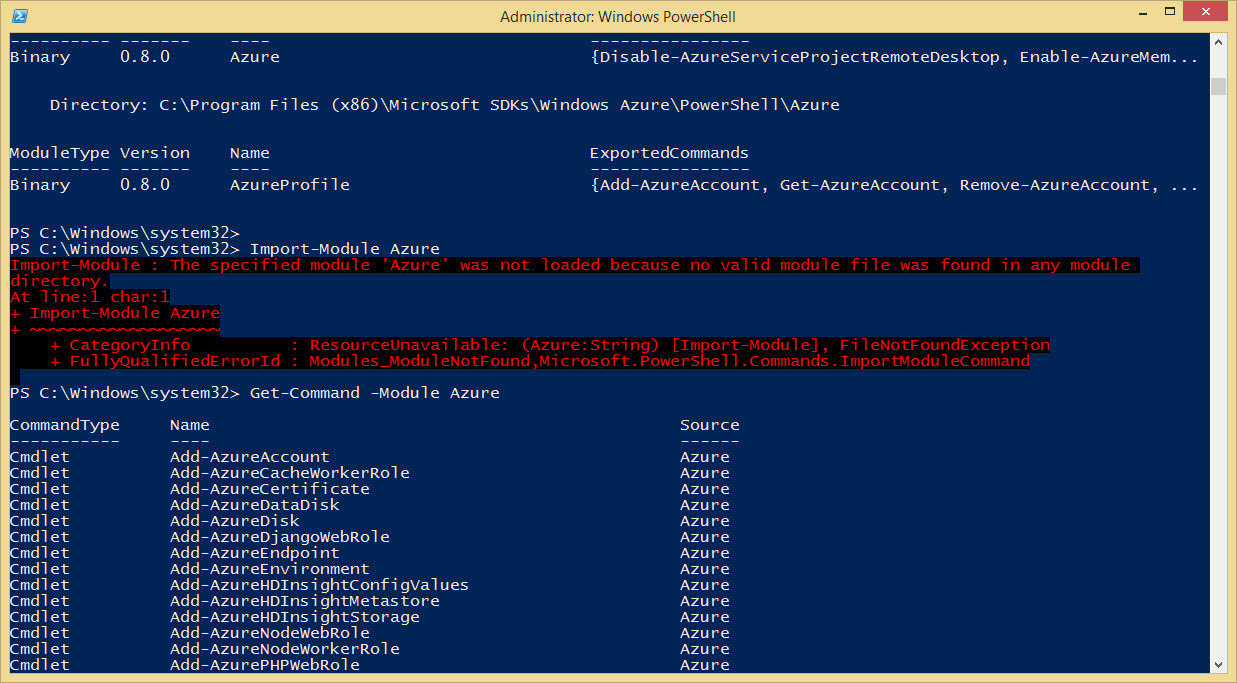Click the CommandType column header
Screen dimensions: 1237x683
(65, 425)
